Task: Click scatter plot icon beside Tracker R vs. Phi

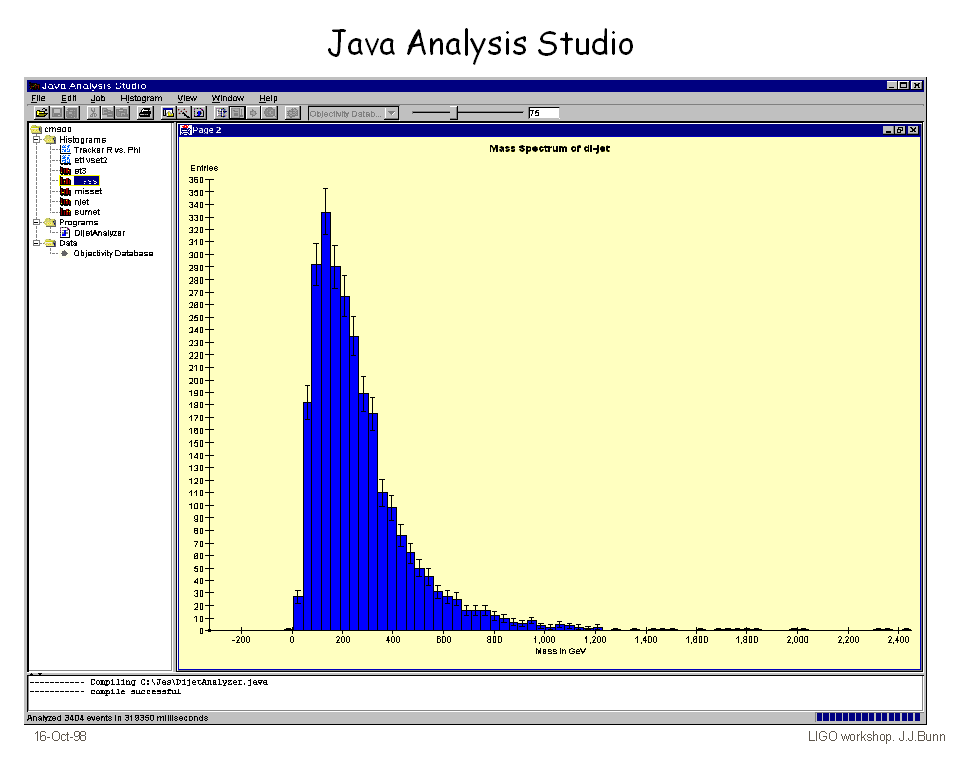Action: pos(66,150)
